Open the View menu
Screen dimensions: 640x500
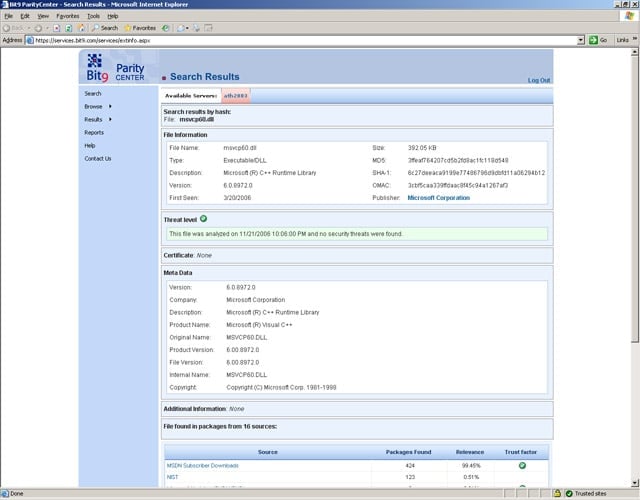pyautogui.click(x=43, y=16)
